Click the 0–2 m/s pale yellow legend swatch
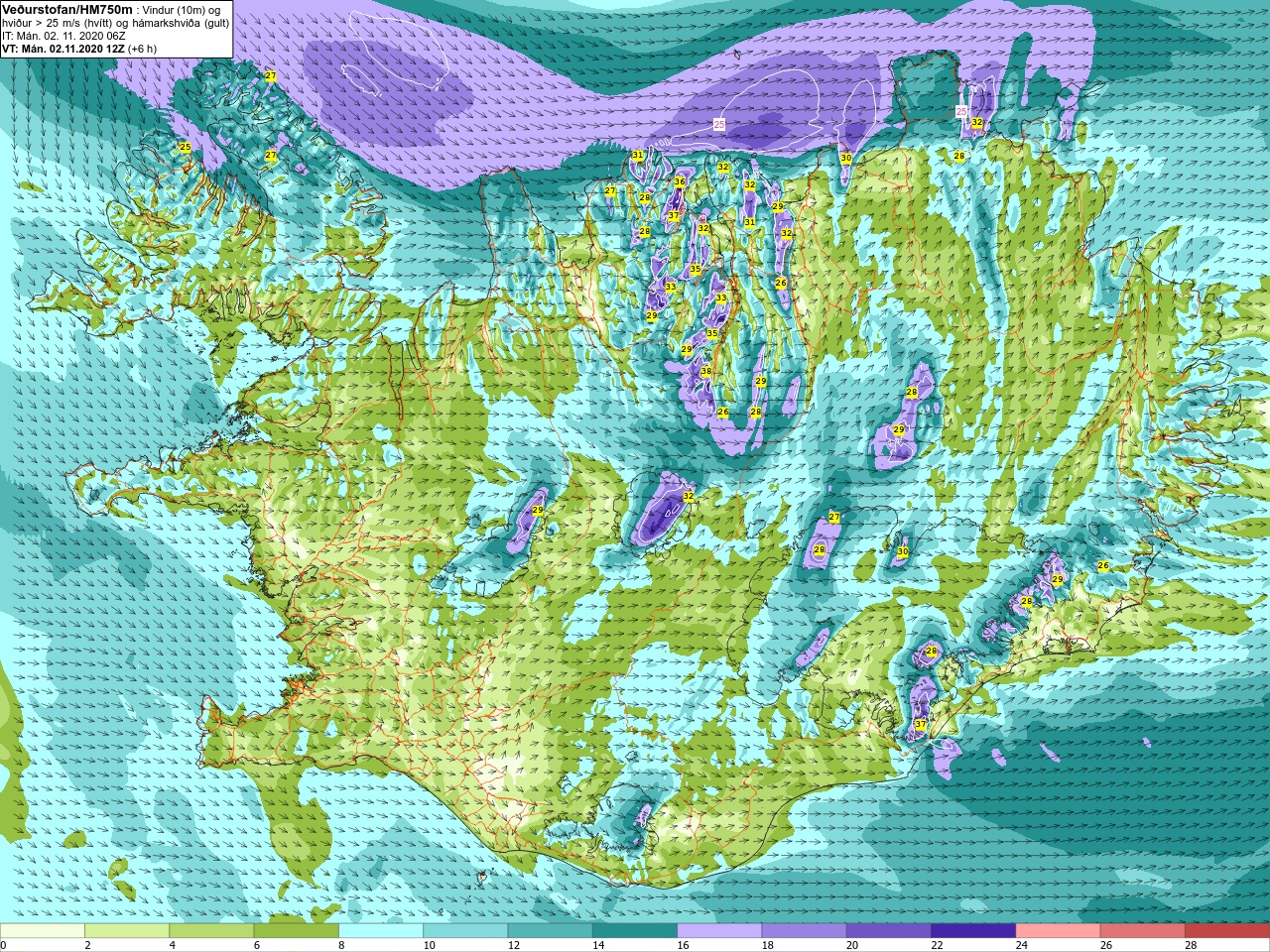 click(x=42, y=931)
